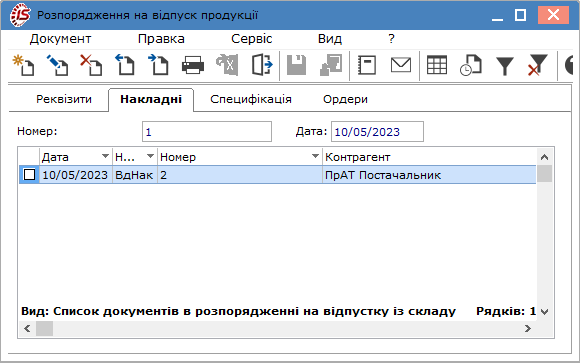Click the greyed copy documents icon
Image resolution: width=580 pixels, height=363 pixels.
331,65
